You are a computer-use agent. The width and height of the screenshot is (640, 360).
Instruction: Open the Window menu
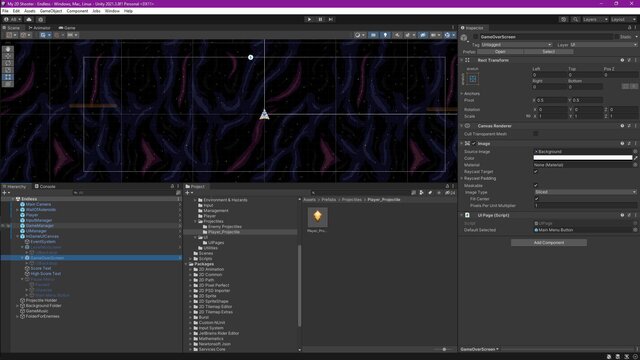[112, 11]
